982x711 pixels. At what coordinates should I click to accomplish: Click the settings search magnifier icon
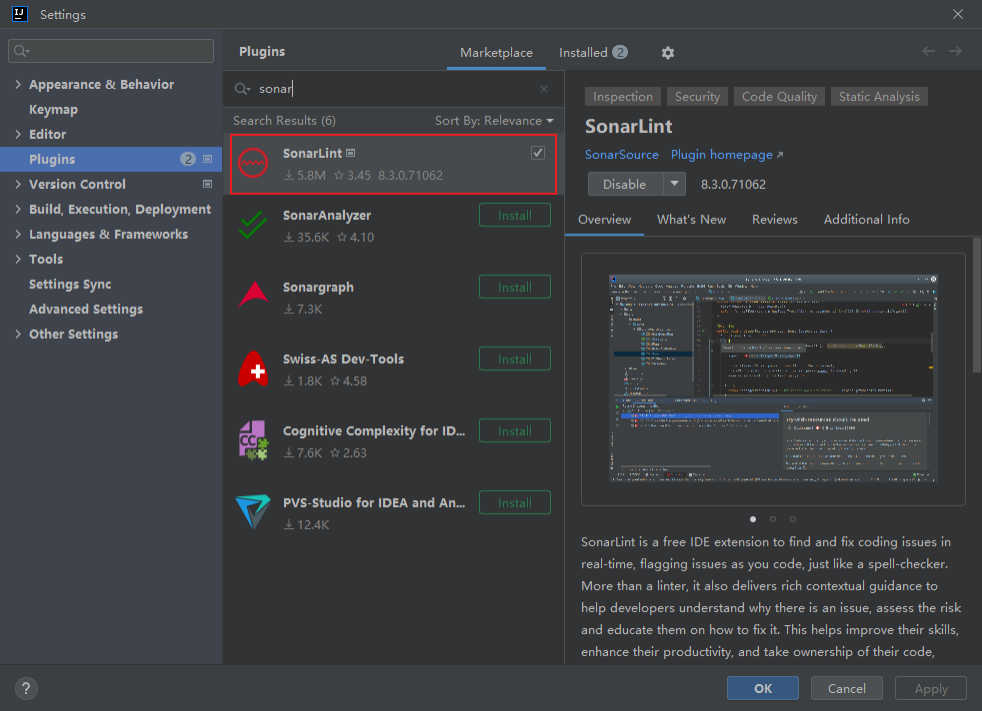21,51
